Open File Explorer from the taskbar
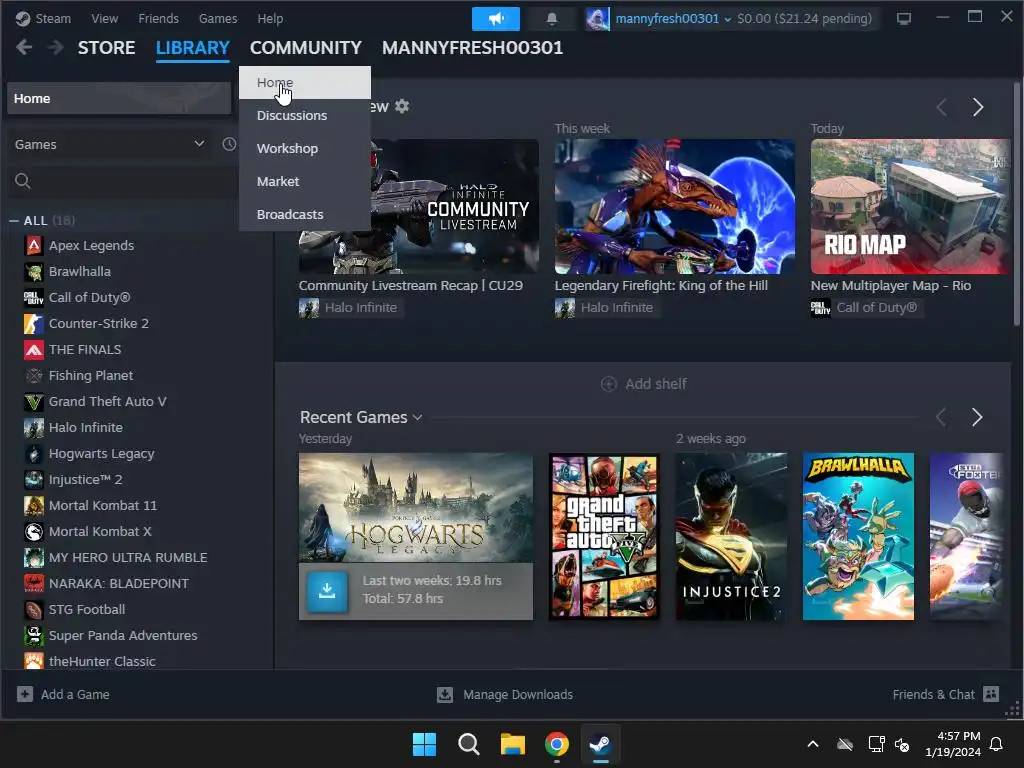This screenshot has width=1024, height=768. 513,744
